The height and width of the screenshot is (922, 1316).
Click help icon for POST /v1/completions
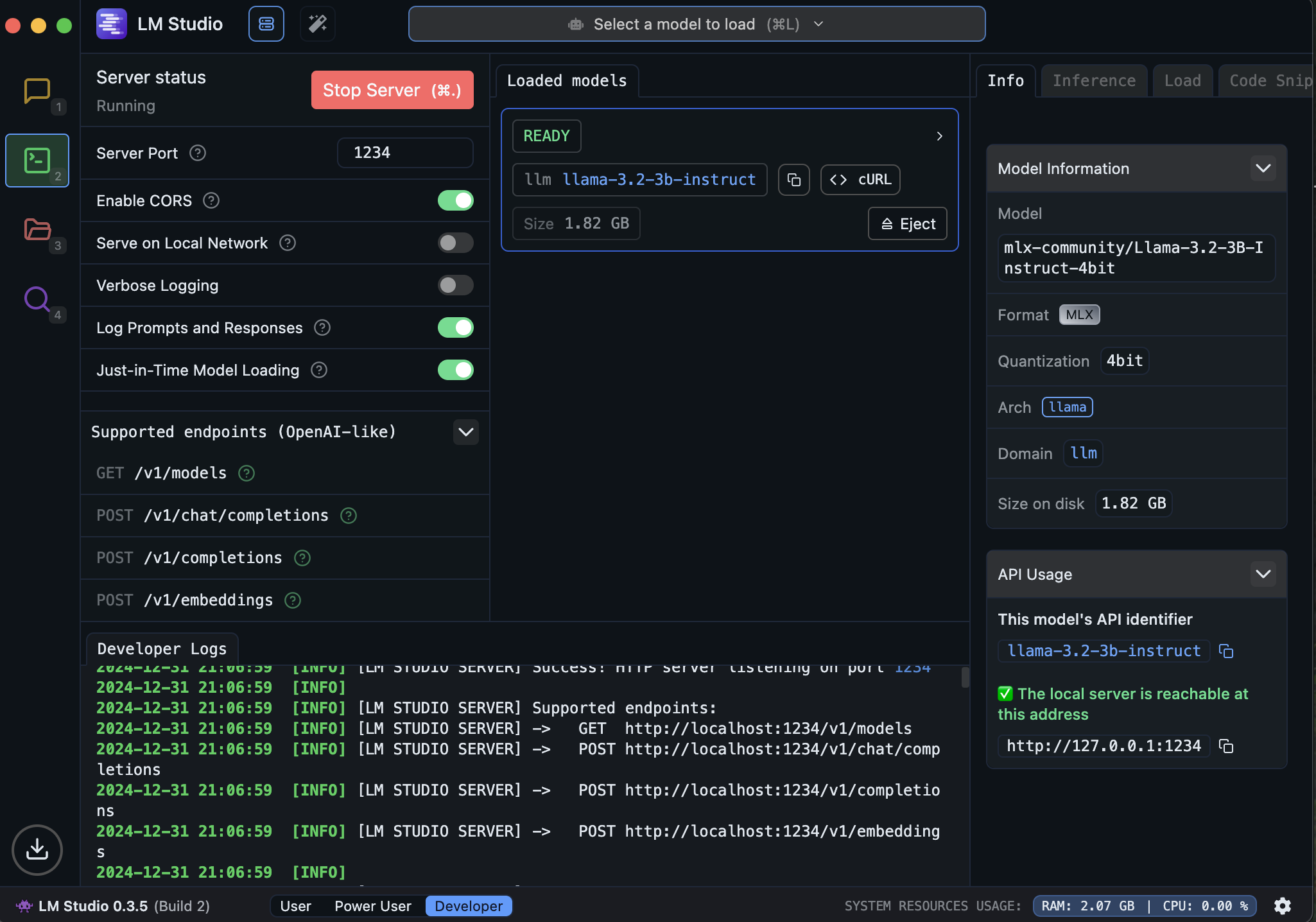coord(302,558)
